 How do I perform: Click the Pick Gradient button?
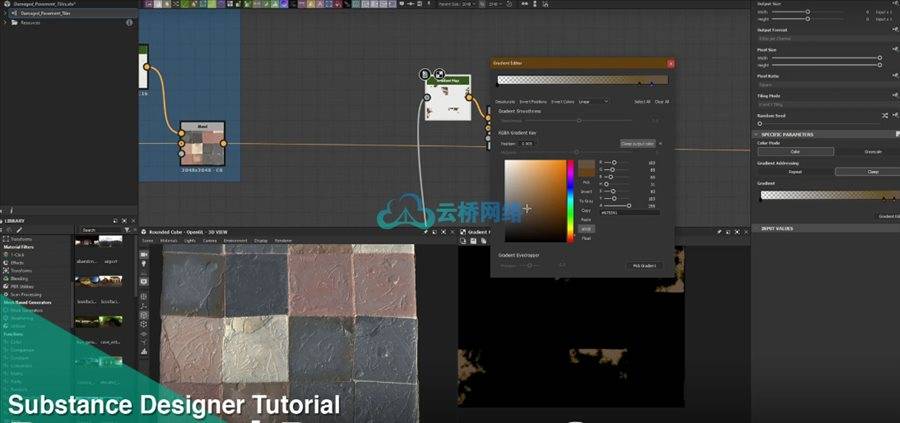pyautogui.click(x=645, y=266)
